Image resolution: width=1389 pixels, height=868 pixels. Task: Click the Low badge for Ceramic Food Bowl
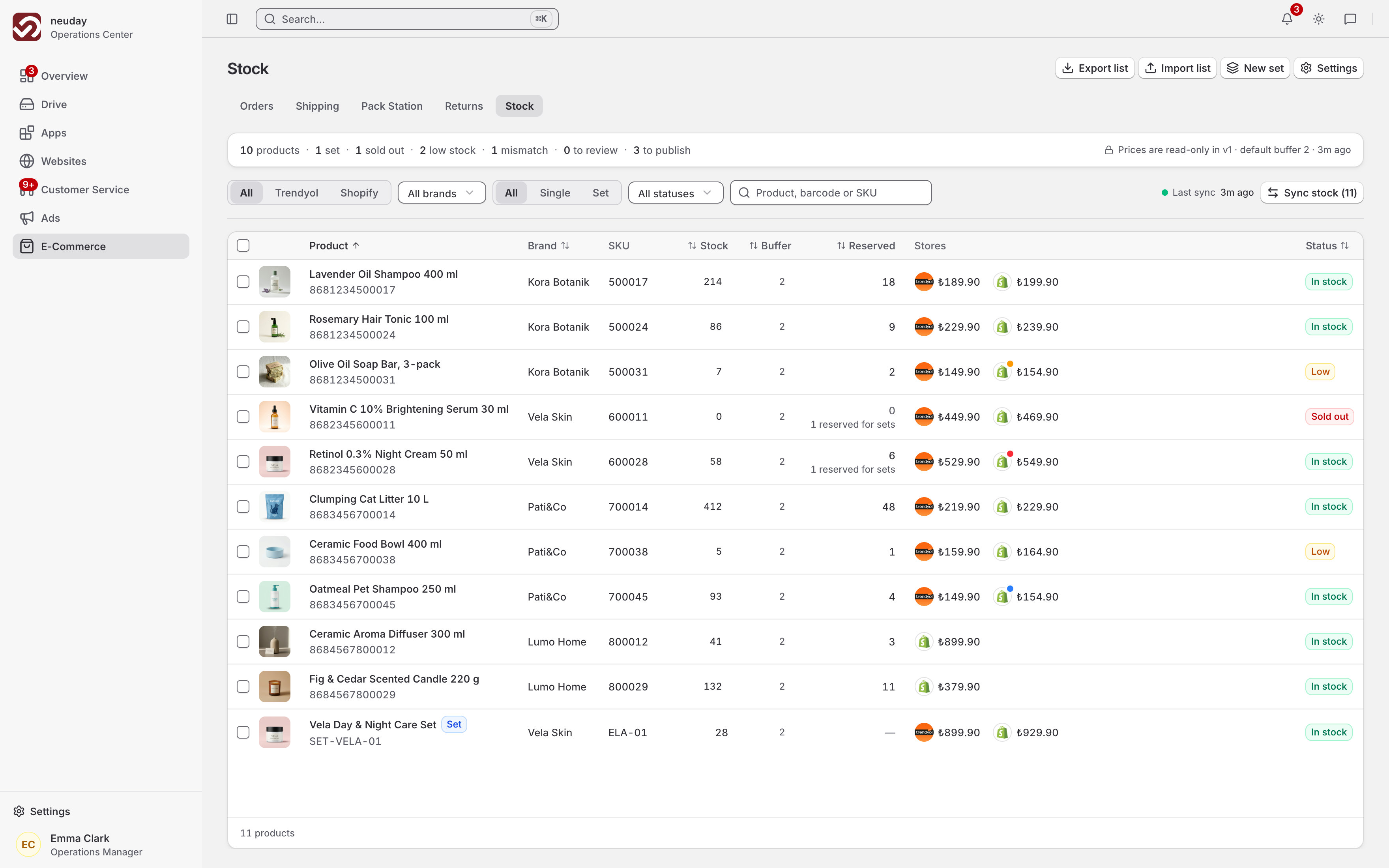[x=1320, y=552]
